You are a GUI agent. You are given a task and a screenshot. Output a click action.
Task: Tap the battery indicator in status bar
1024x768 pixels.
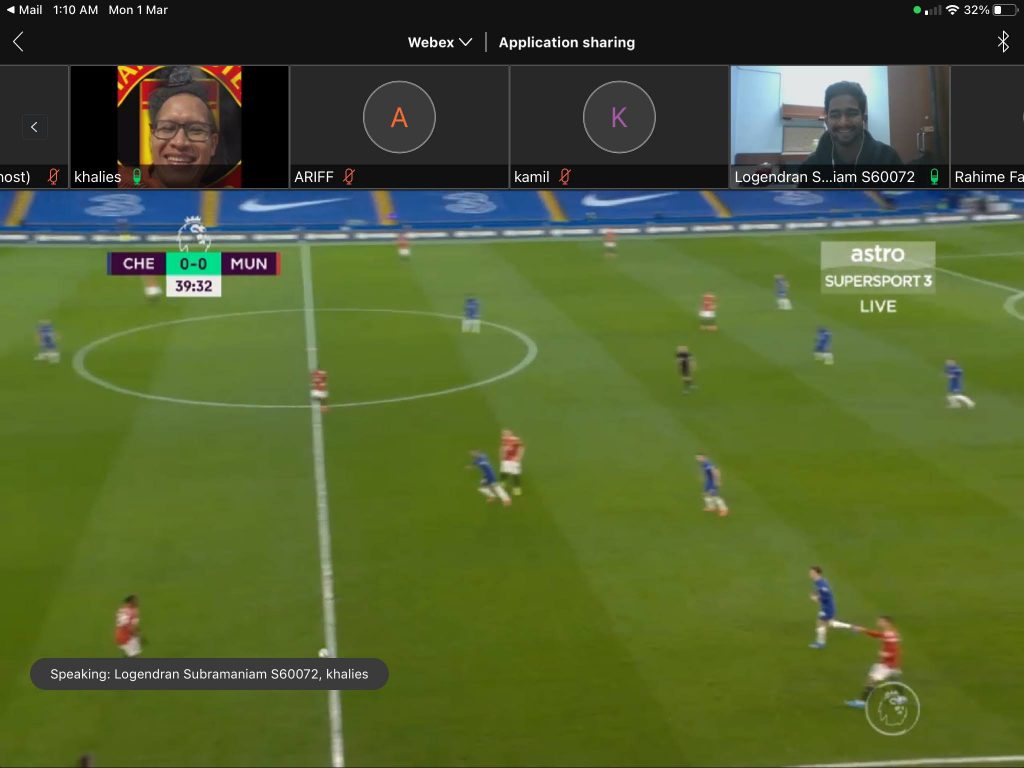coord(1004,10)
